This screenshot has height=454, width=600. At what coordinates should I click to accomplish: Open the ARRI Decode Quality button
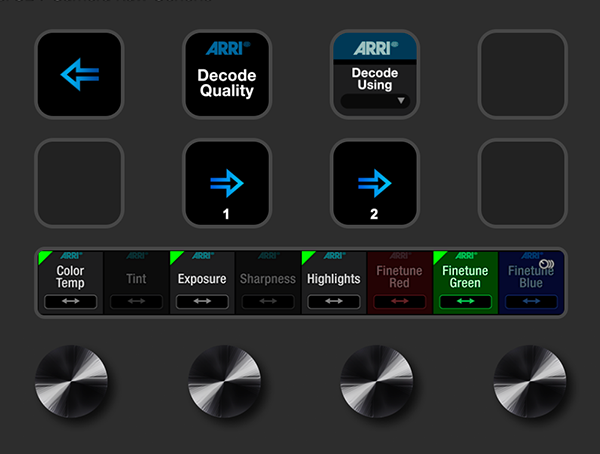(227, 74)
